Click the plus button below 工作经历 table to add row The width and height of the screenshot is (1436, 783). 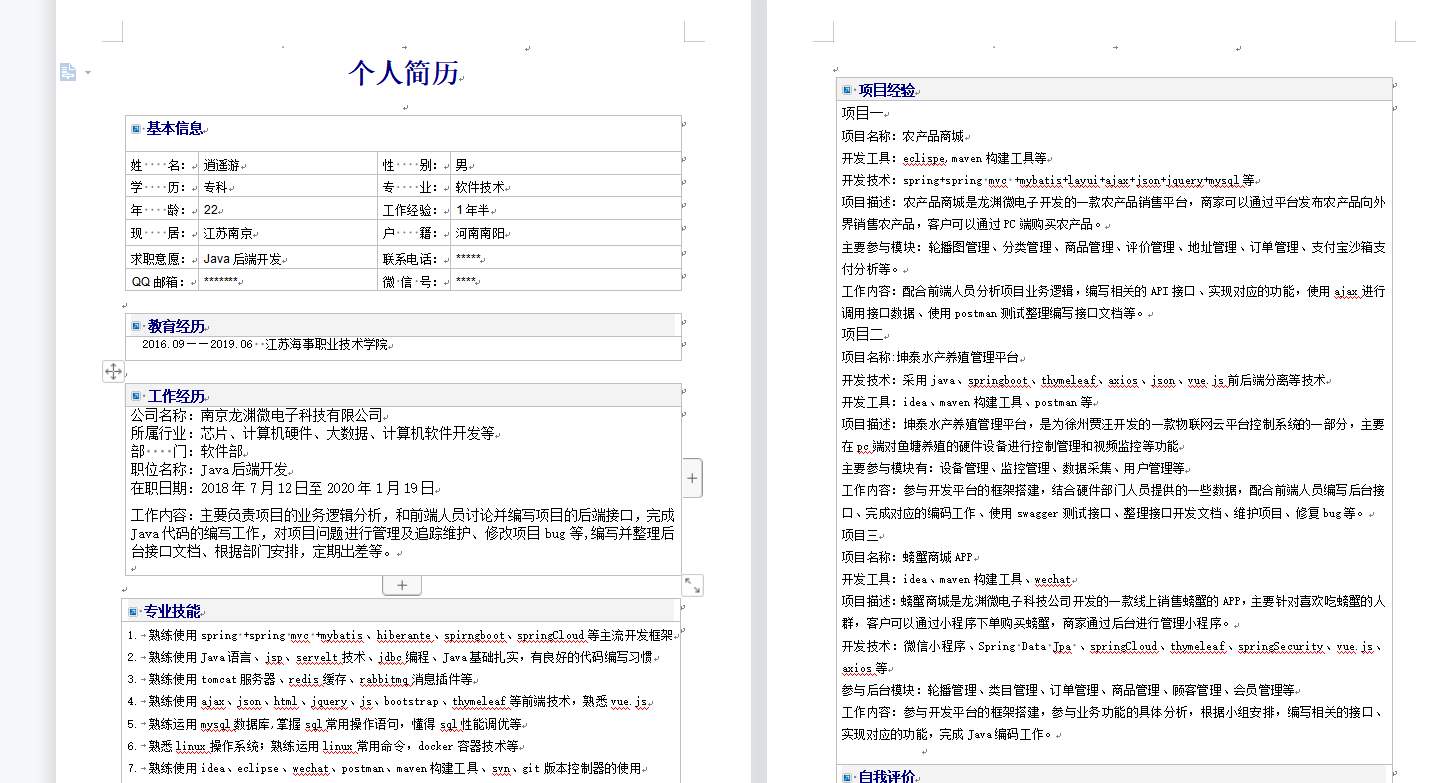coord(402,585)
